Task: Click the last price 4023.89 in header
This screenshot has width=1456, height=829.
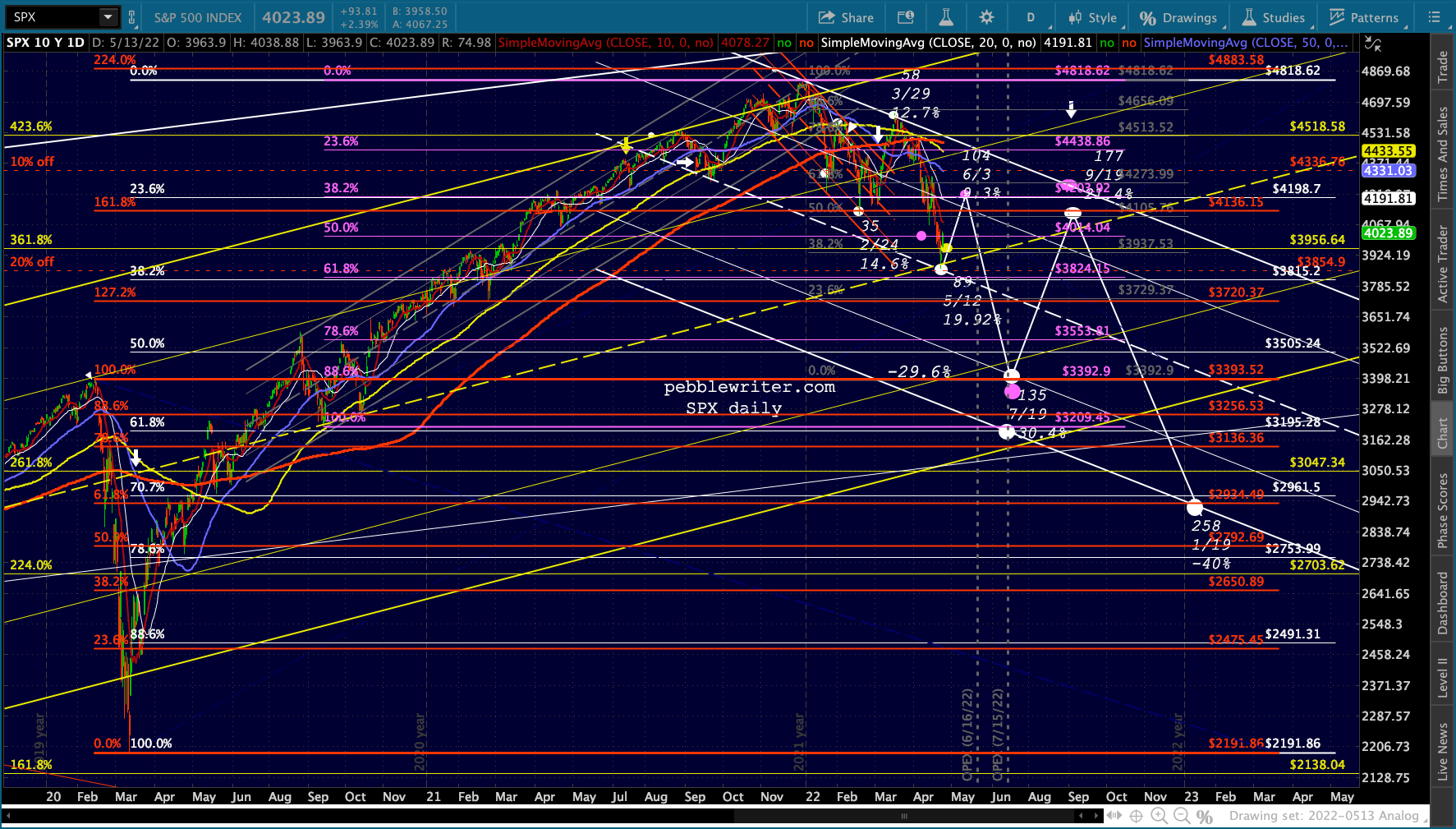Action: [x=294, y=17]
